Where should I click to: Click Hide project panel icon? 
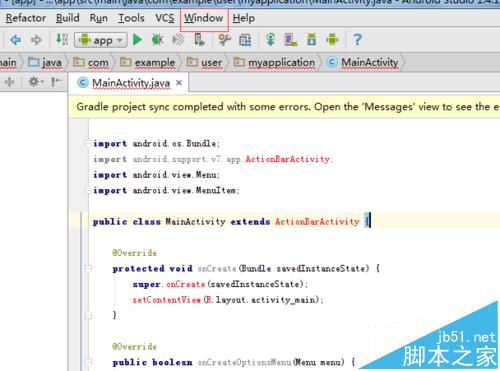[x=56, y=82]
